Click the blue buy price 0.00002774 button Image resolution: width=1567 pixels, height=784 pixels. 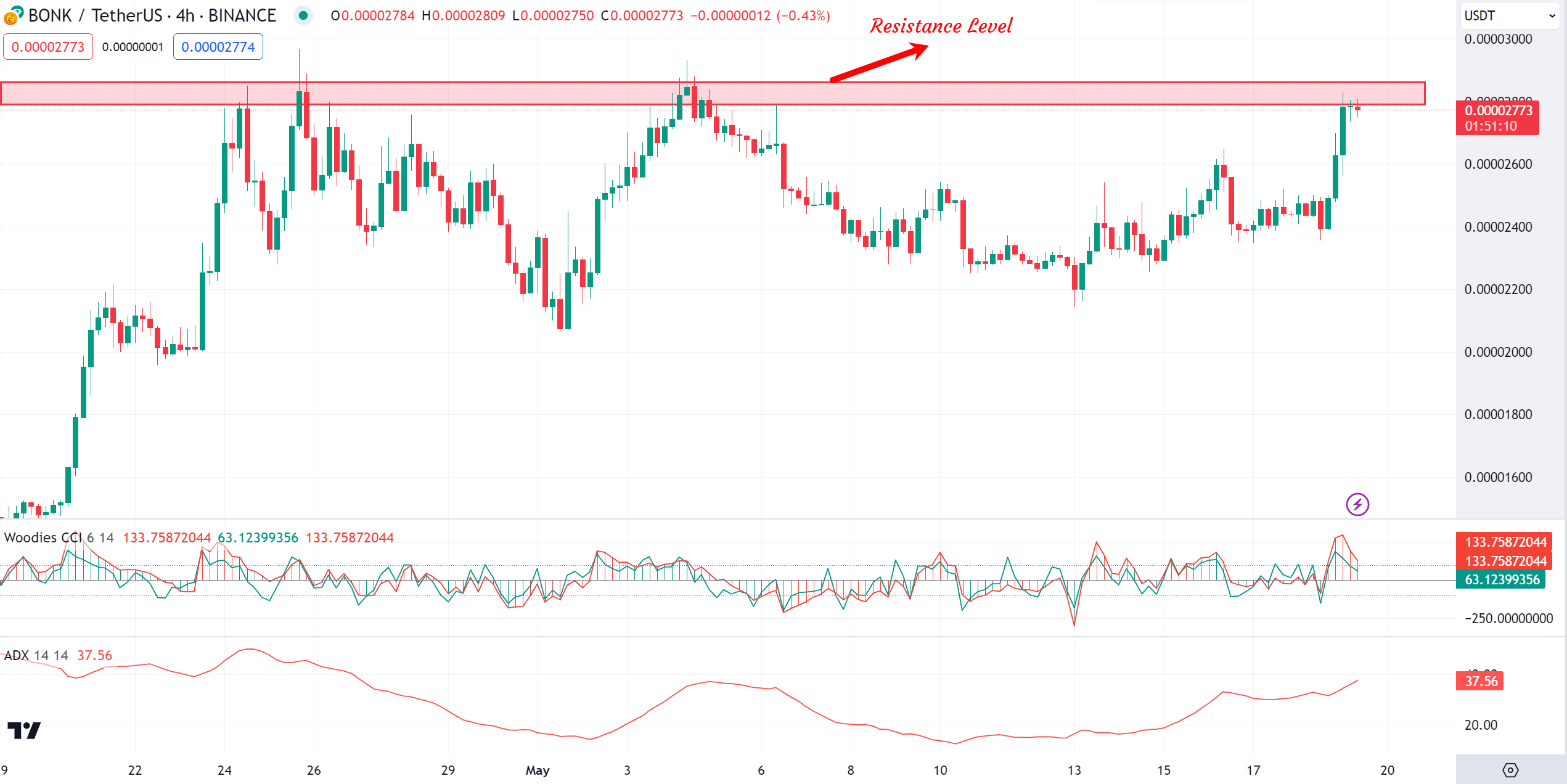point(218,47)
